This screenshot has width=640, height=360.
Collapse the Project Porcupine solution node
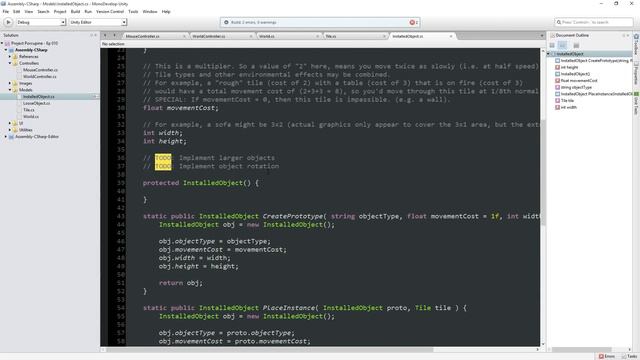tap(2, 43)
